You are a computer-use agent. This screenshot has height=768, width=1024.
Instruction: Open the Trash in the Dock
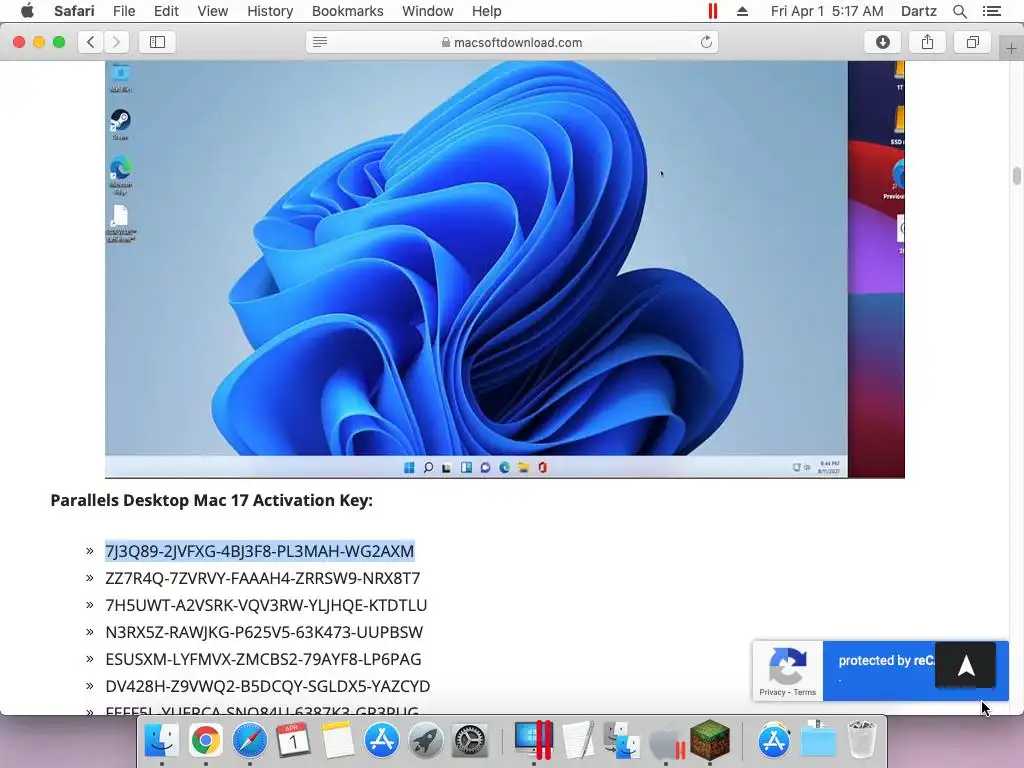862,741
